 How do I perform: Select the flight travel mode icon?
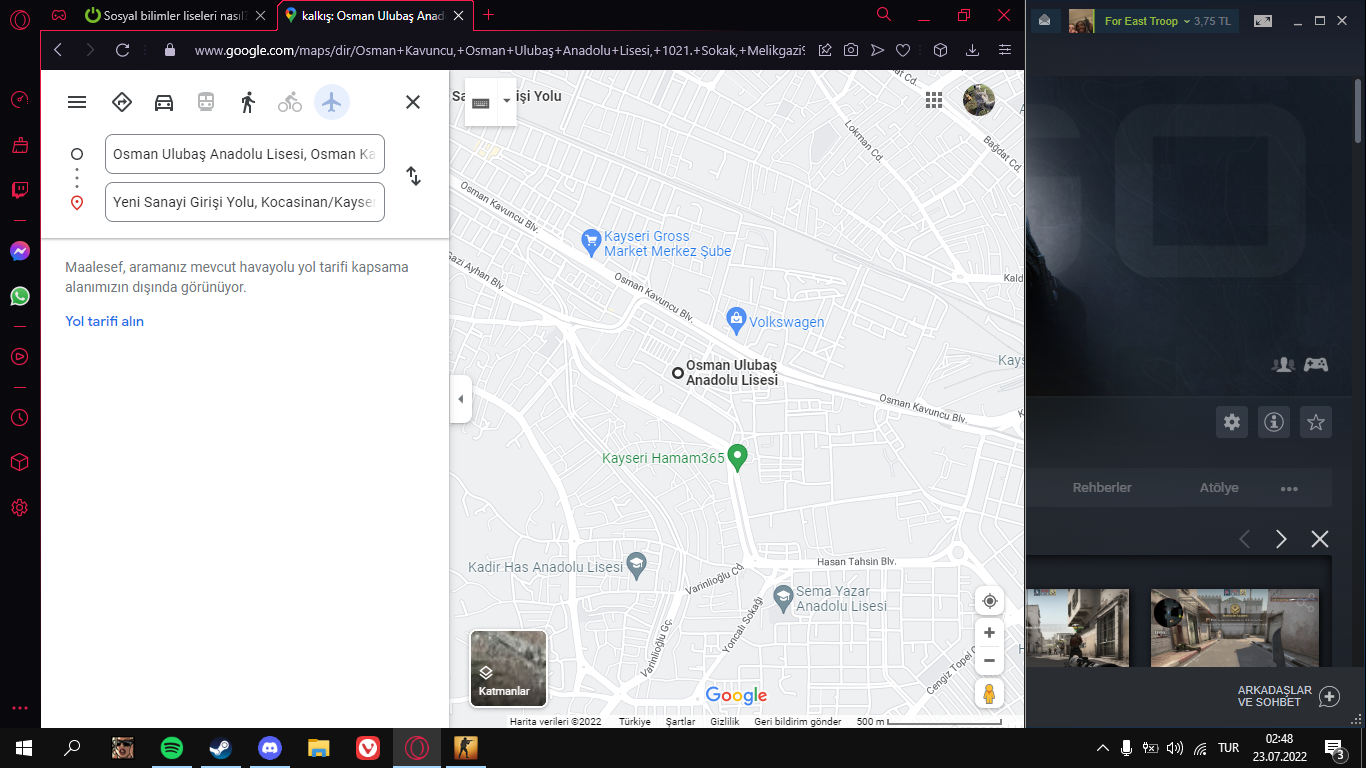click(332, 102)
